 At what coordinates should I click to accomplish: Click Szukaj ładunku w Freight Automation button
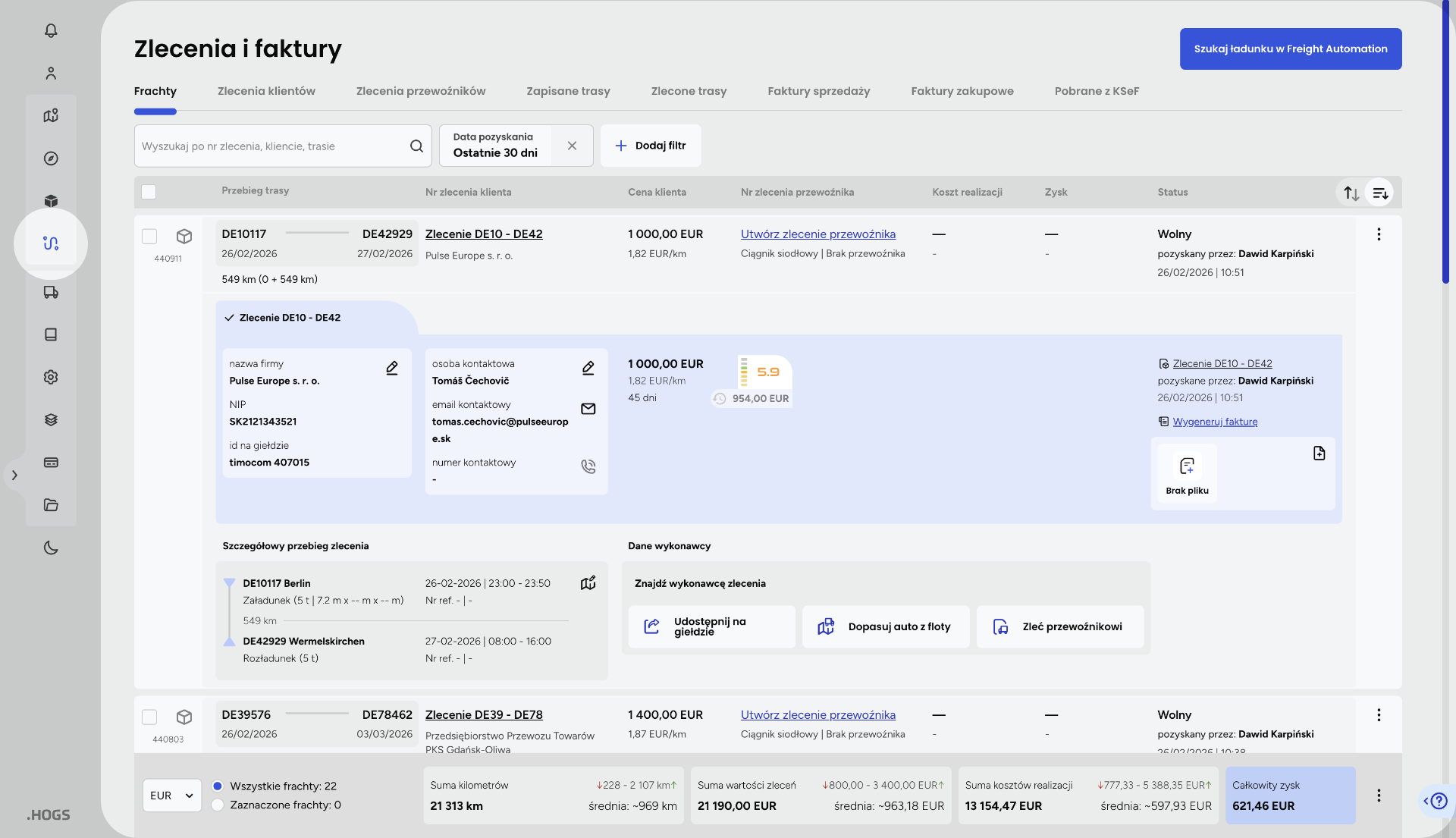click(1290, 49)
